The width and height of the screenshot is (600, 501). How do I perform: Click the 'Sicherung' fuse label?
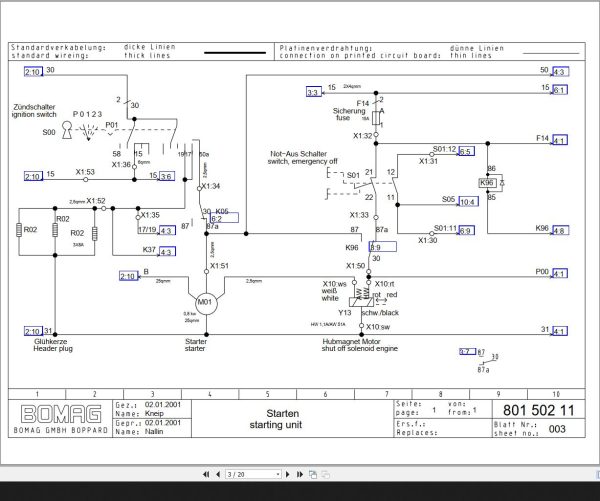[x=349, y=111]
